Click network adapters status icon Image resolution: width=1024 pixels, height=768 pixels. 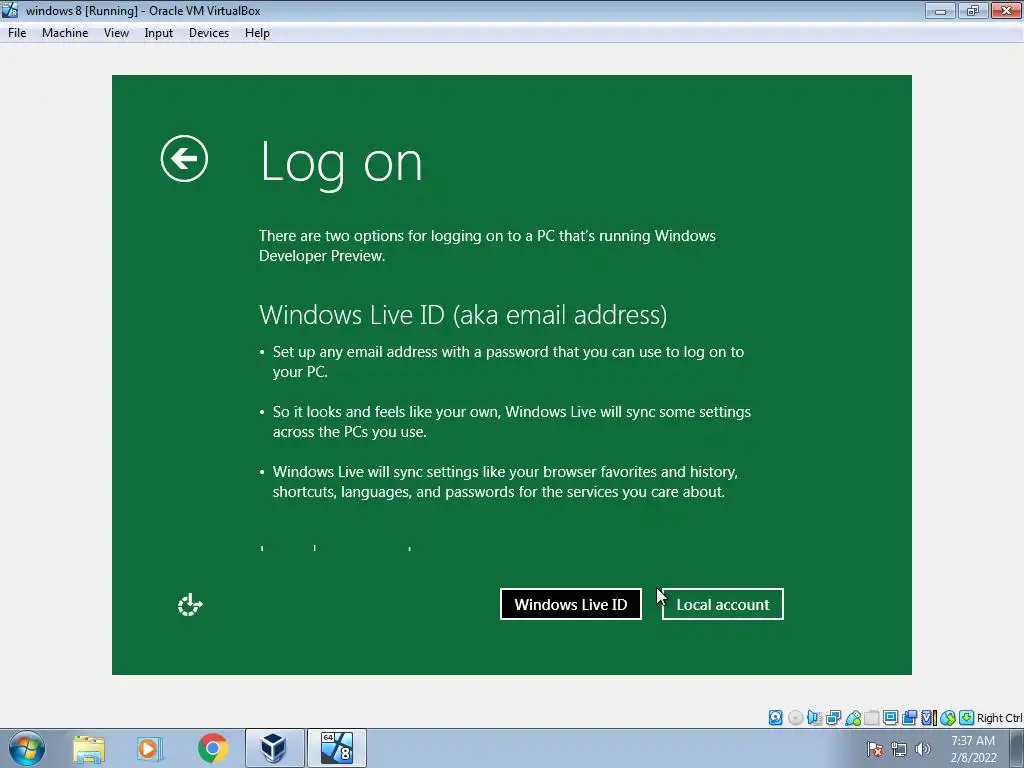tap(833, 718)
